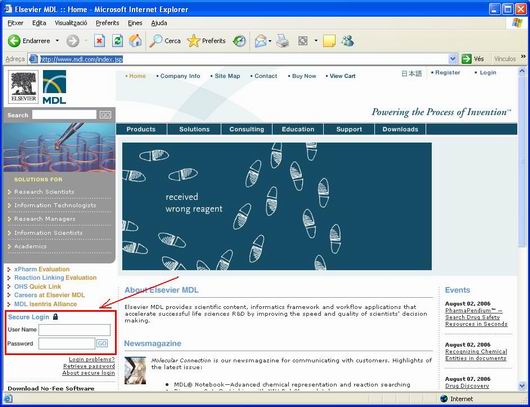Open Research Scientists solutions link
The image size is (530, 407).
pos(44,192)
